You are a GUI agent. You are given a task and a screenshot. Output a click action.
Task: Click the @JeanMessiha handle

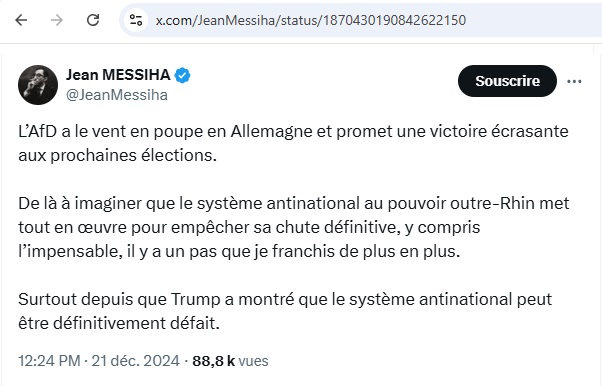[117, 95]
